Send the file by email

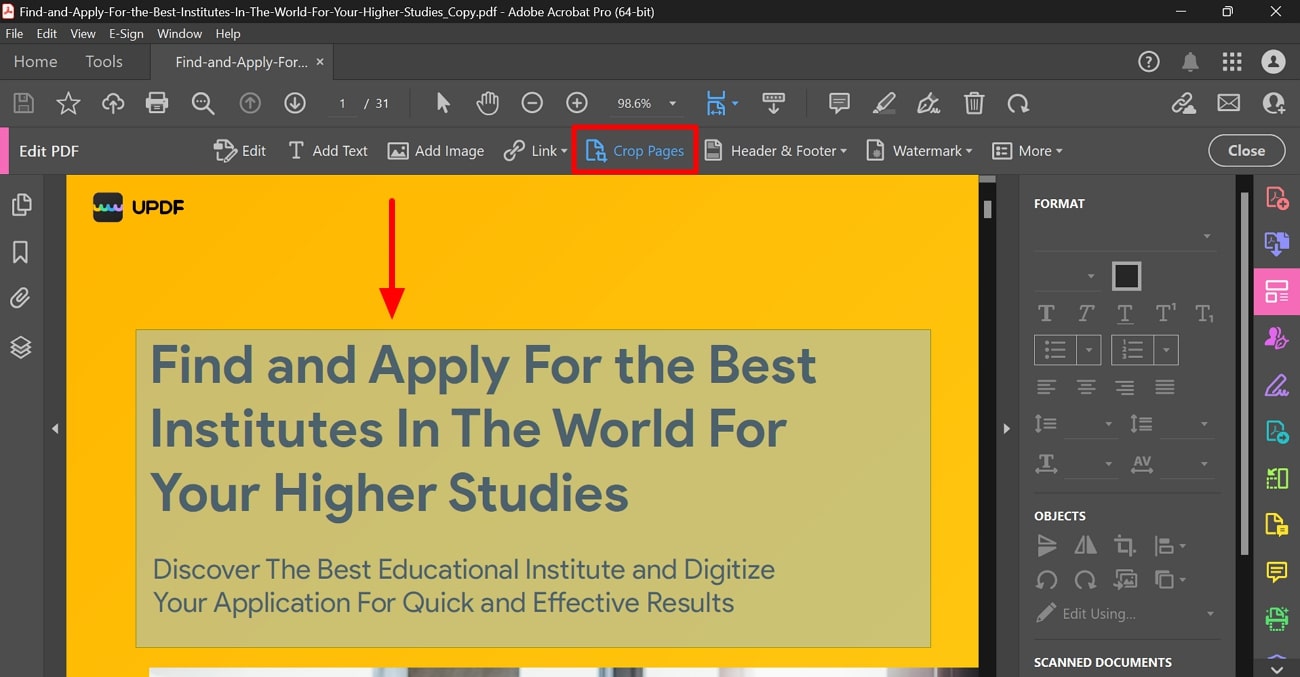pos(1228,103)
